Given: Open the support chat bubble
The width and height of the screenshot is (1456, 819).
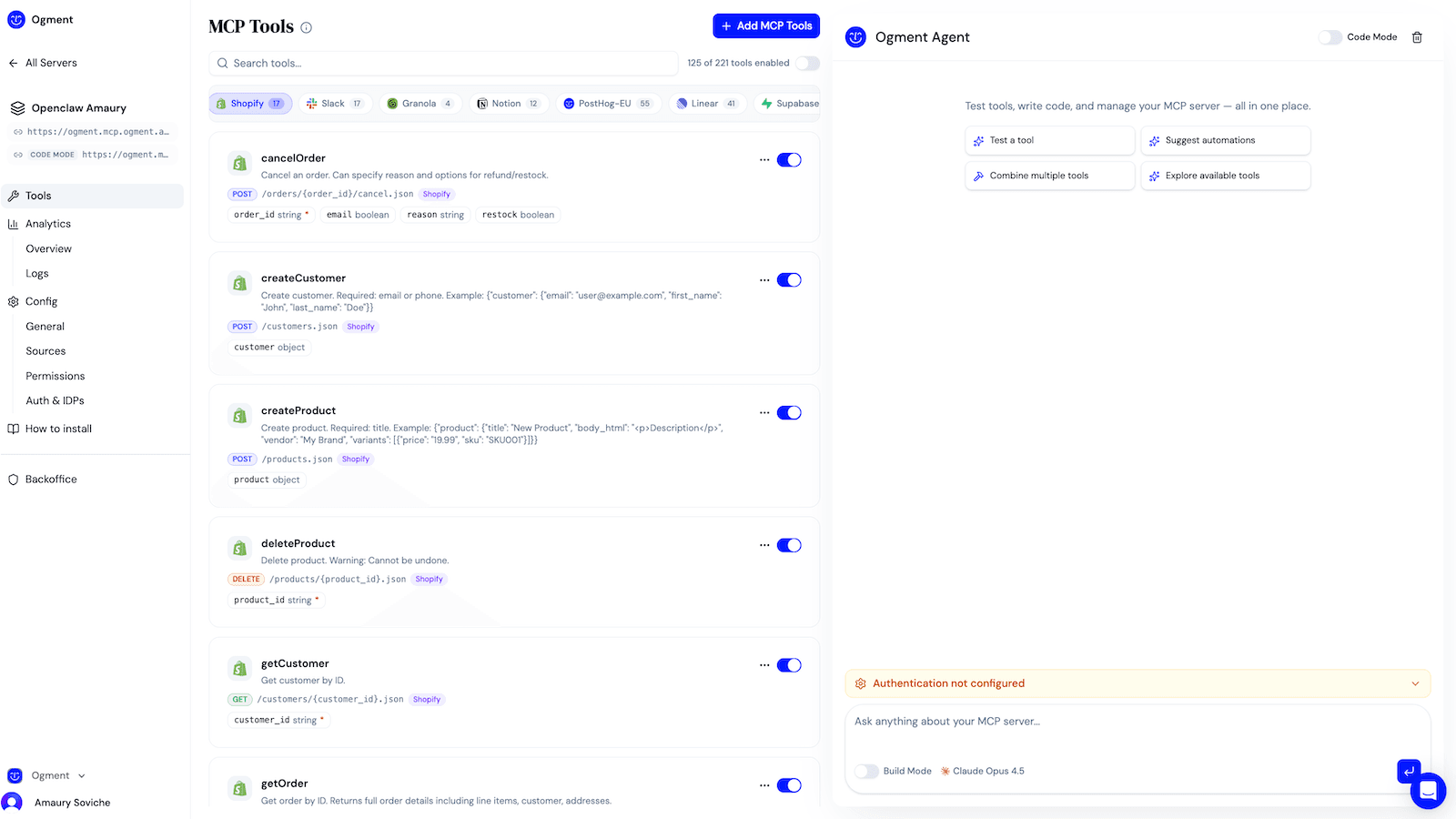Looking at the screenshot, I should [x=1428, y=791].
